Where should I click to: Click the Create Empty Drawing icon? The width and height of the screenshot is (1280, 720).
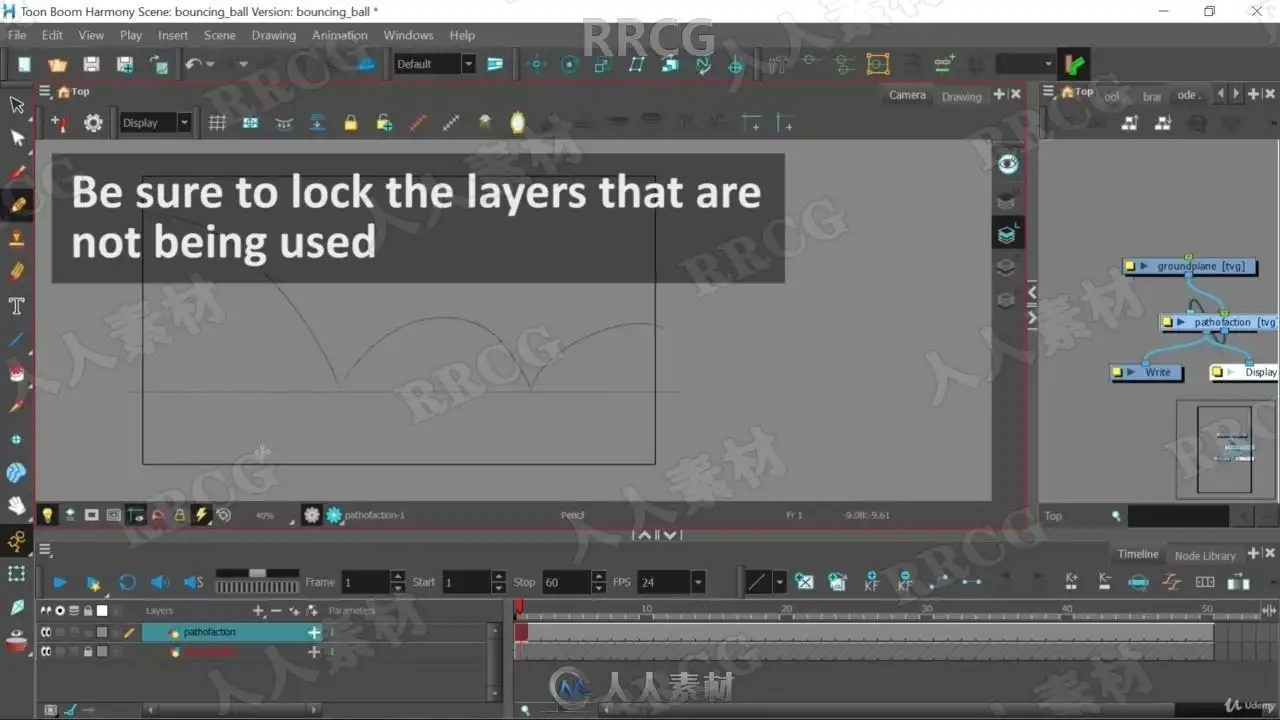click(804, 581)
